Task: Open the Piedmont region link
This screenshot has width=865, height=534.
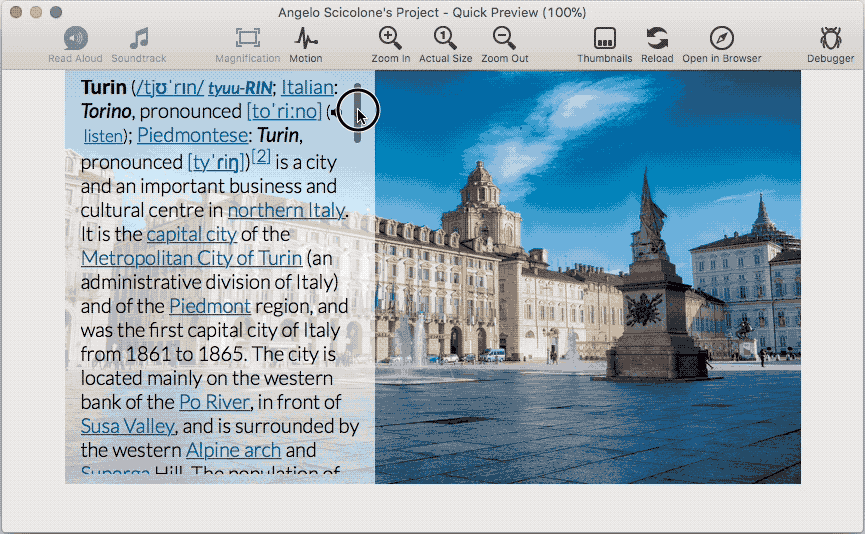Action: [210, 306]
